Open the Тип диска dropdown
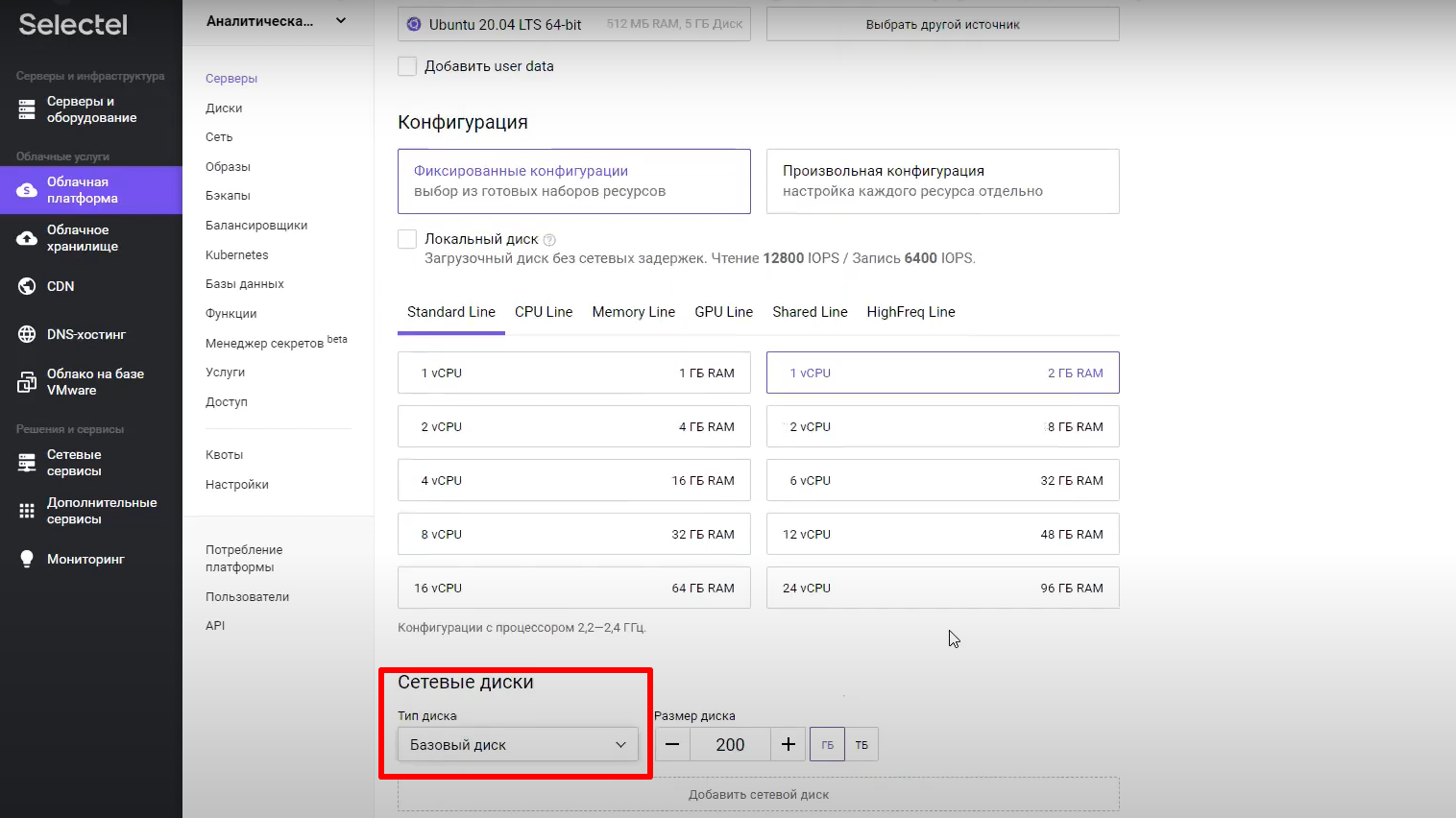Screen dimensions: 1456x818 tap(518, 744)
